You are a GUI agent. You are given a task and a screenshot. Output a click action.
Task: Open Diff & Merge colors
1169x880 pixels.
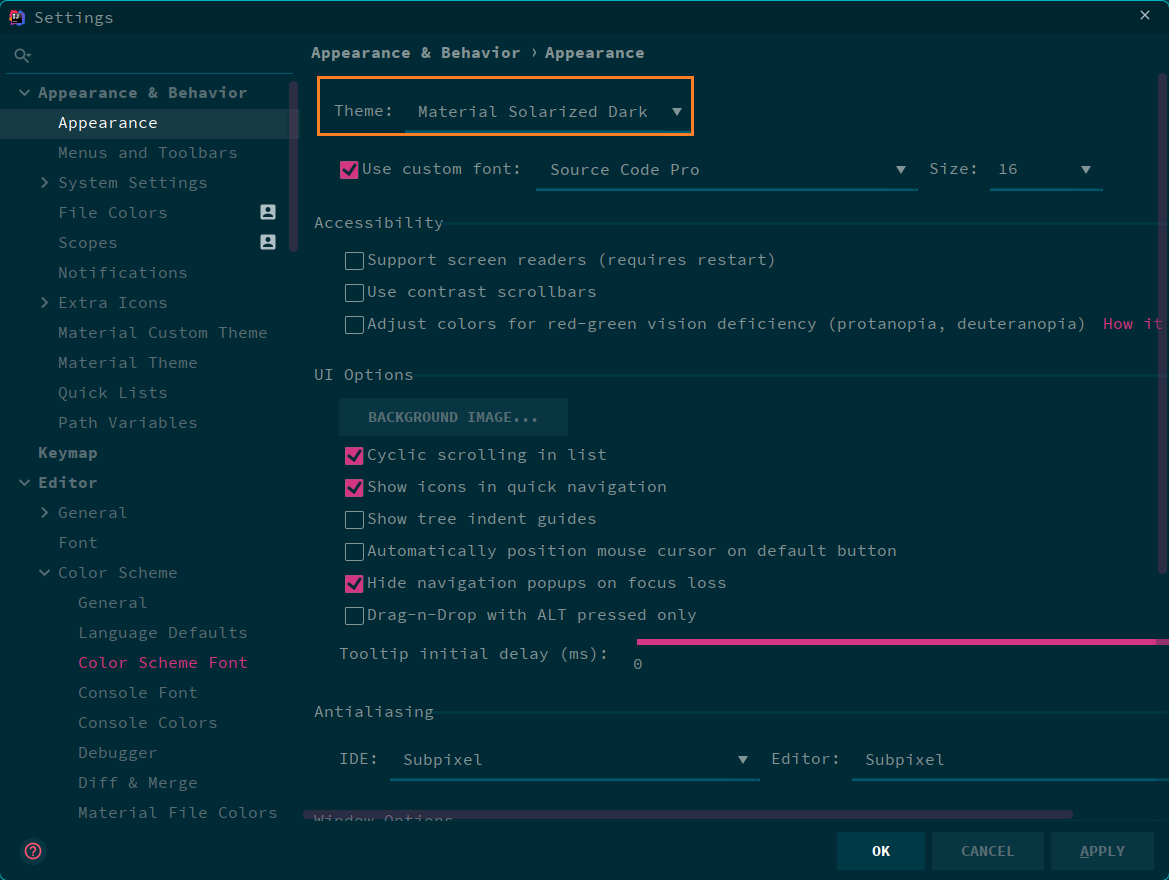[x=138, y=782]
